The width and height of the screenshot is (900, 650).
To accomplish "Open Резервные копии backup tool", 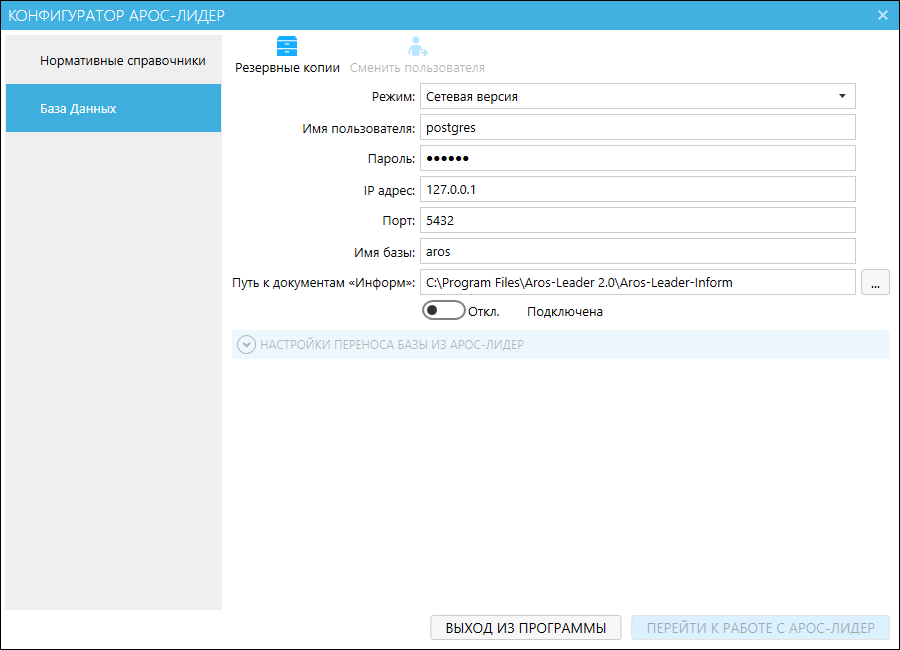I will pyautogui.click(x=287, y=55).
